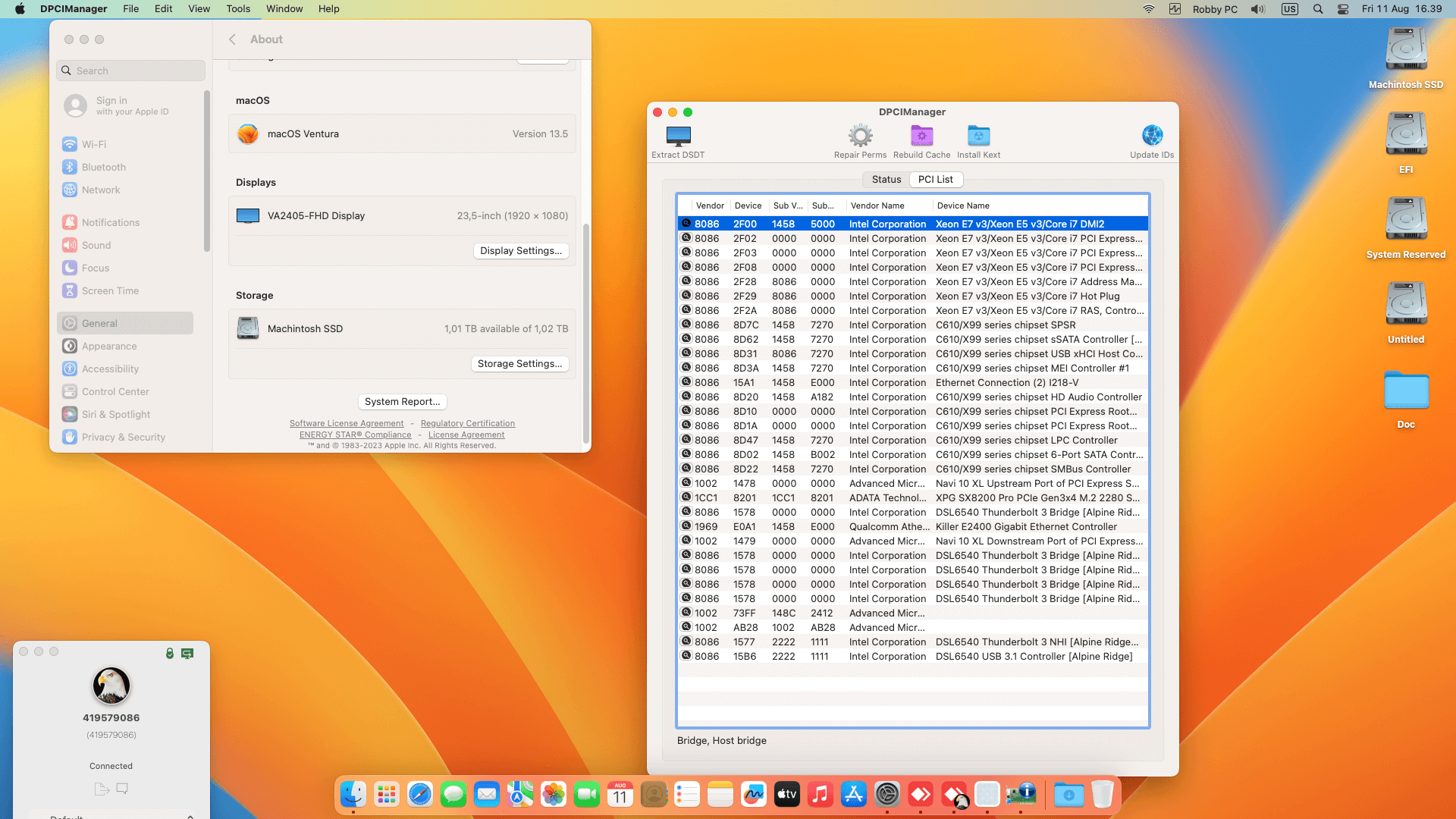Sort by the Vendor column header
Image resolution: width=1456 pixels, height=819 pixels.
(x=710, y=206)
